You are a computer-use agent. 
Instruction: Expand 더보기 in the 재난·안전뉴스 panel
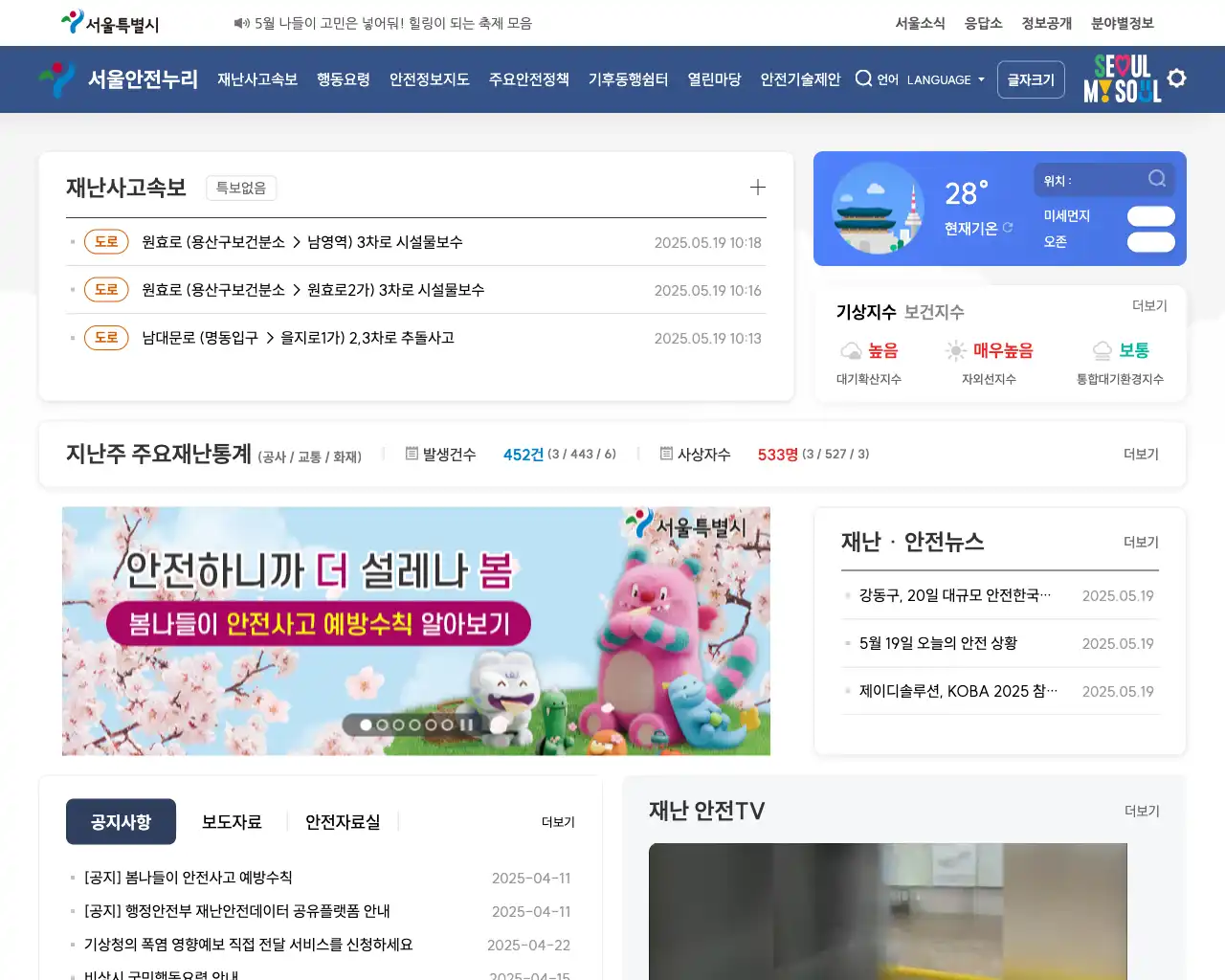pyautogui.click(x=1140, y=543)
